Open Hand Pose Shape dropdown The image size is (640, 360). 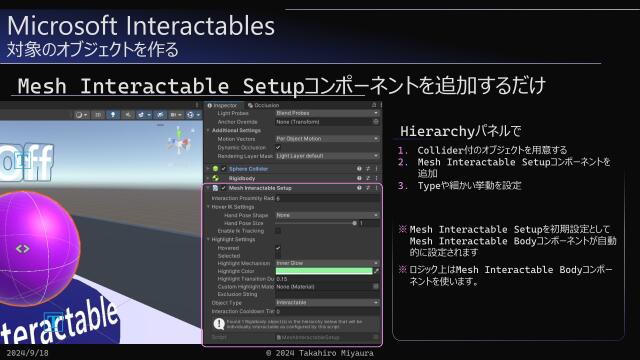327,215
